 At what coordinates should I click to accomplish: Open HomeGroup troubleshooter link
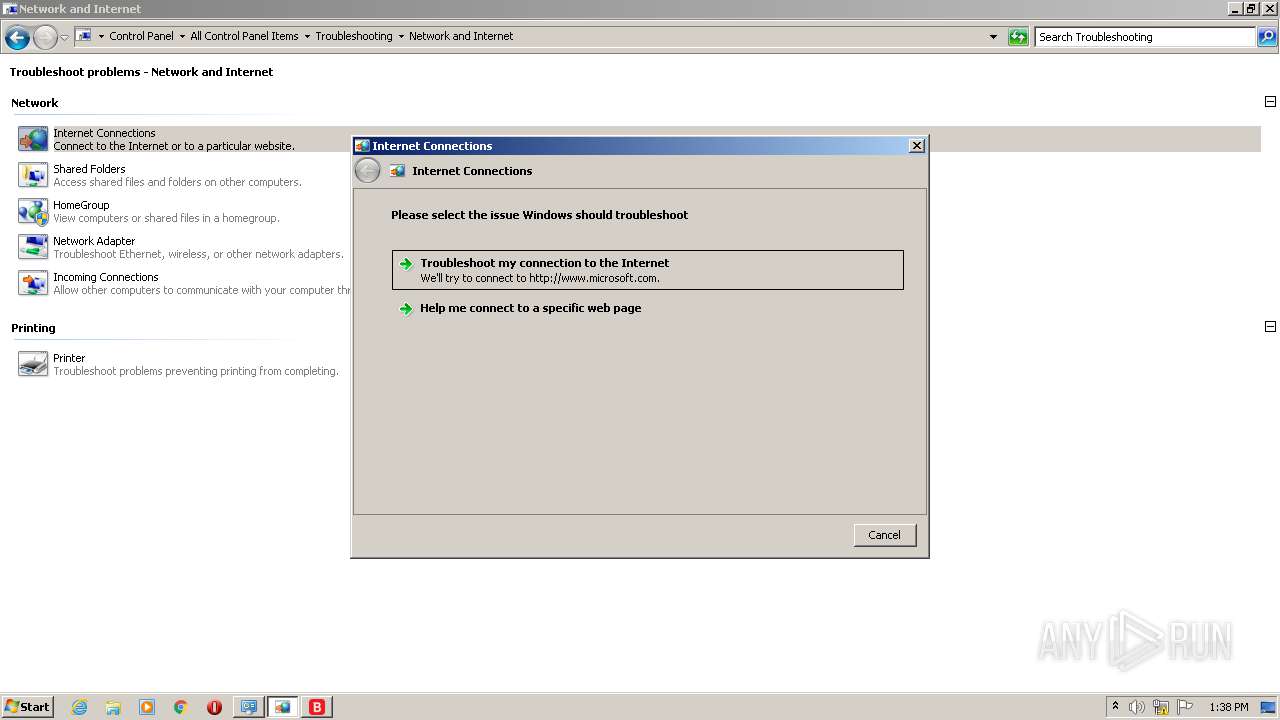pyautogui.click(x=81, y=205)
